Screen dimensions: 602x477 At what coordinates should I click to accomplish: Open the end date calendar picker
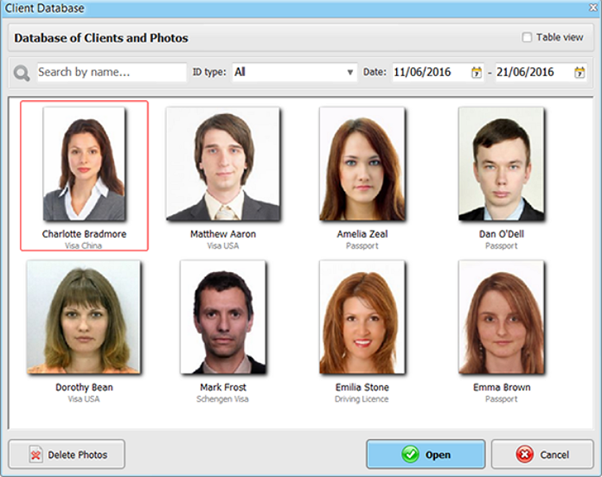coord(580,73)
